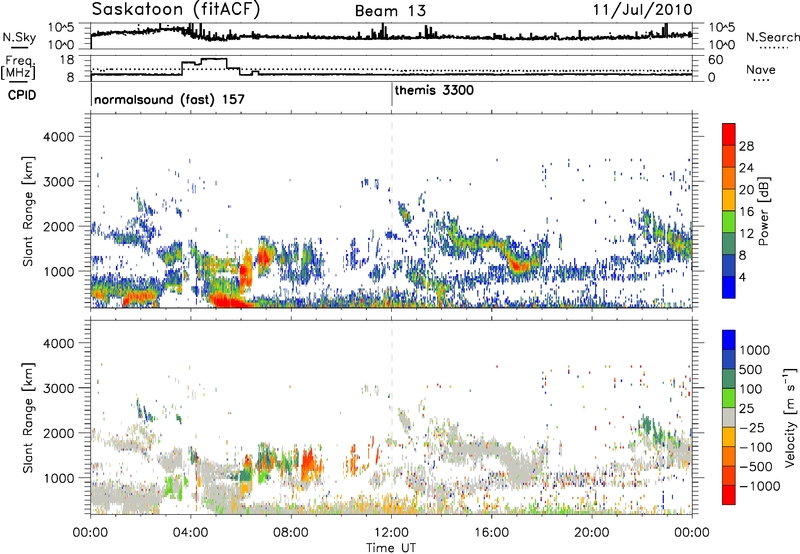Click the Nave legend label
This screenshot has width=800, height=554.
[761, 69]
